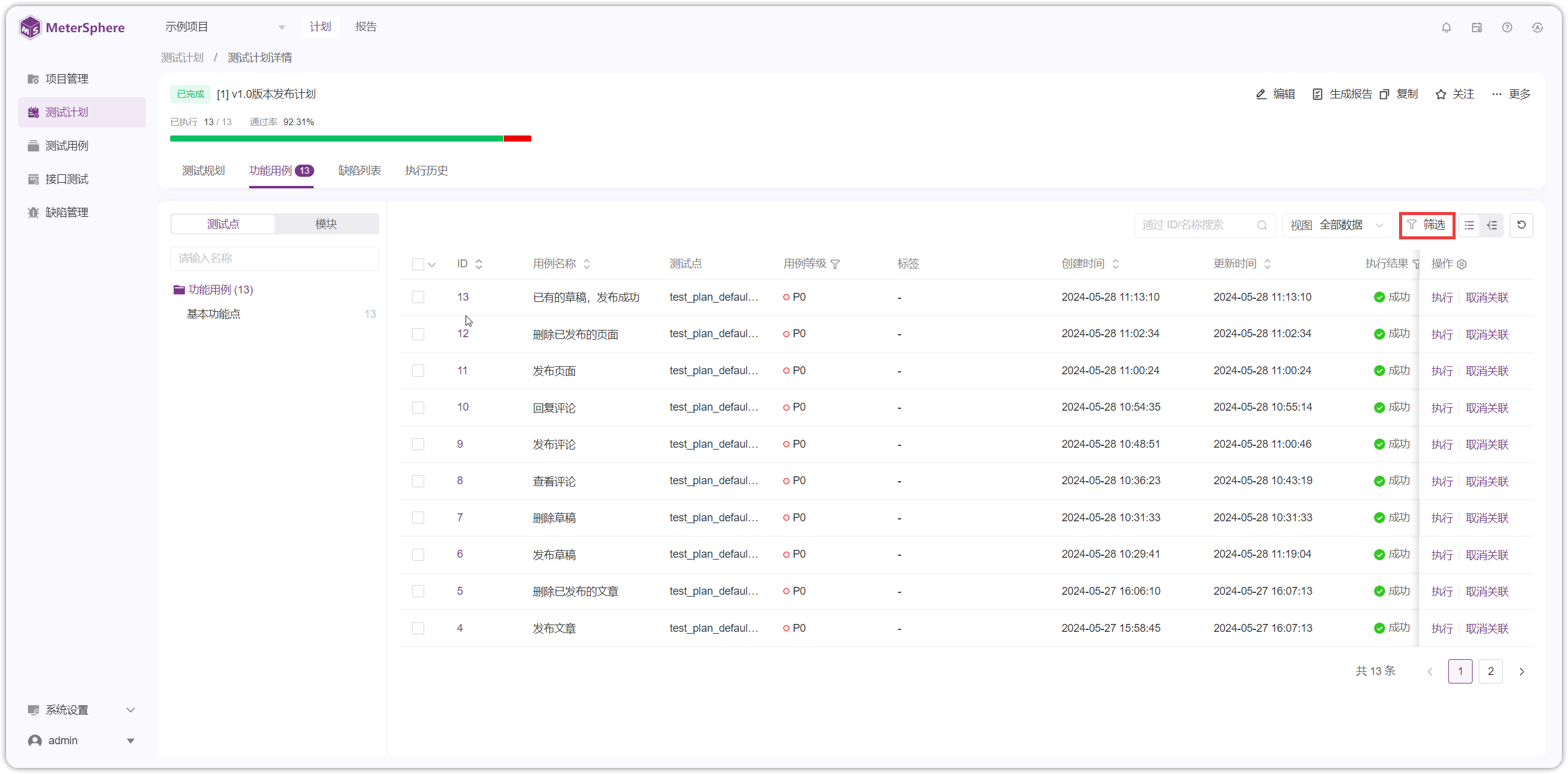Sort by 更新时间 column arrows
1568x774 pixels.
coord(1267,264)
